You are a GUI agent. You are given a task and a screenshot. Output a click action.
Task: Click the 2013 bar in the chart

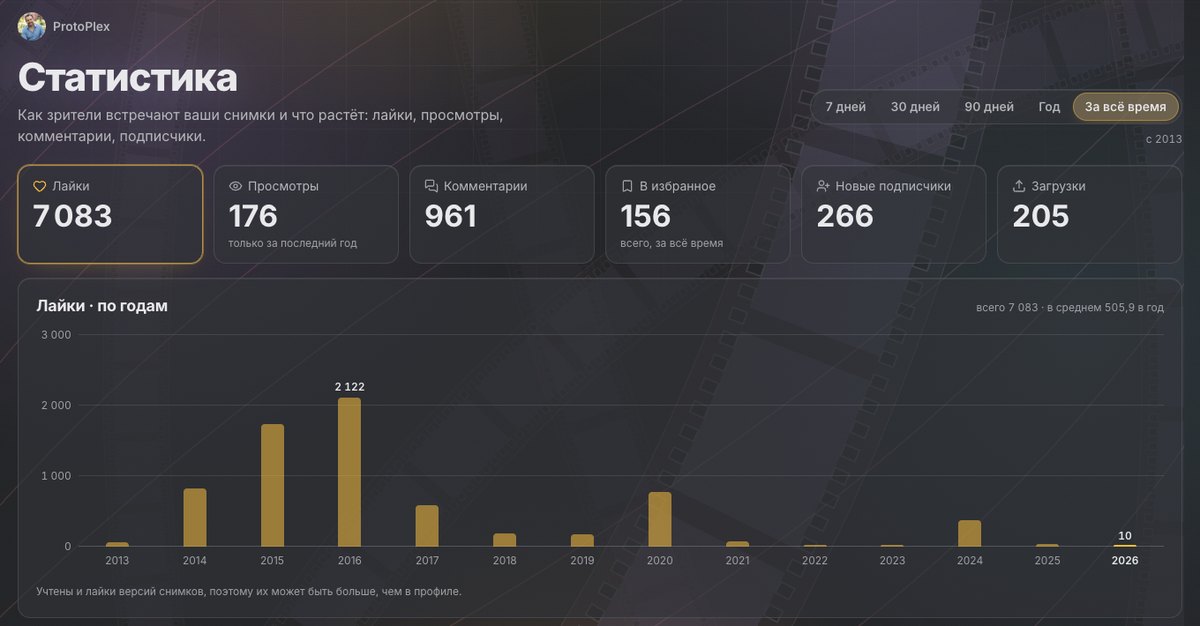117,544
